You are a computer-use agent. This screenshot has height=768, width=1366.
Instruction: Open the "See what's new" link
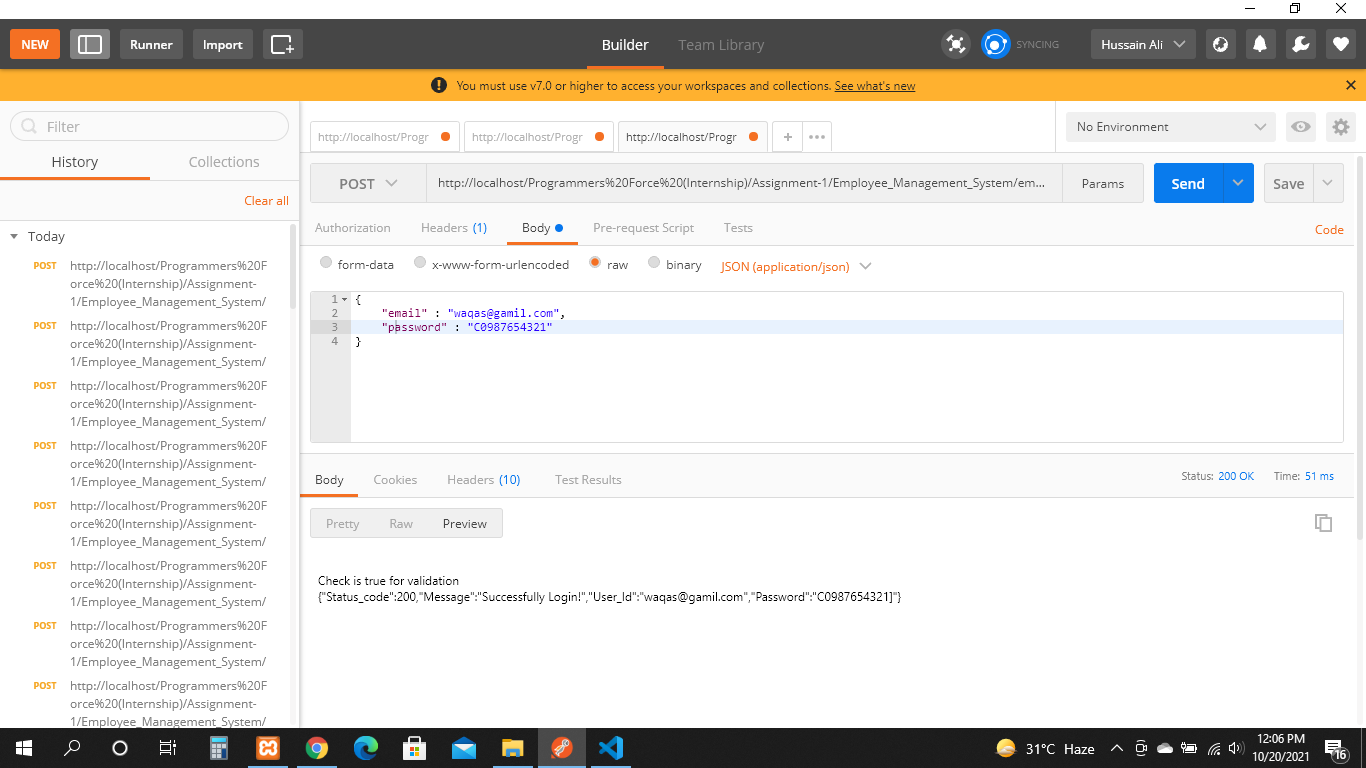pos(874,85)
